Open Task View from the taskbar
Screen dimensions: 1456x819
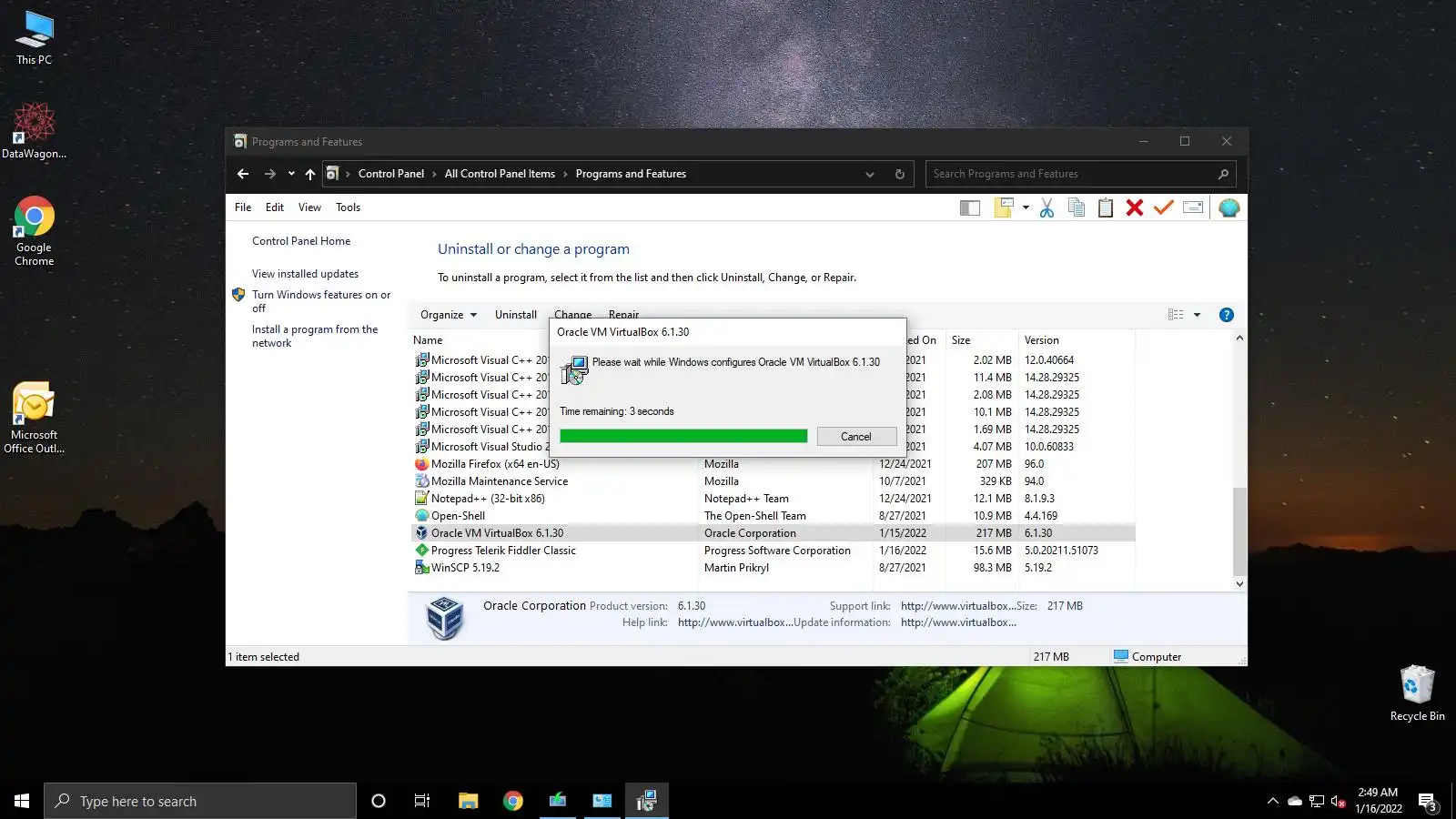422,801
